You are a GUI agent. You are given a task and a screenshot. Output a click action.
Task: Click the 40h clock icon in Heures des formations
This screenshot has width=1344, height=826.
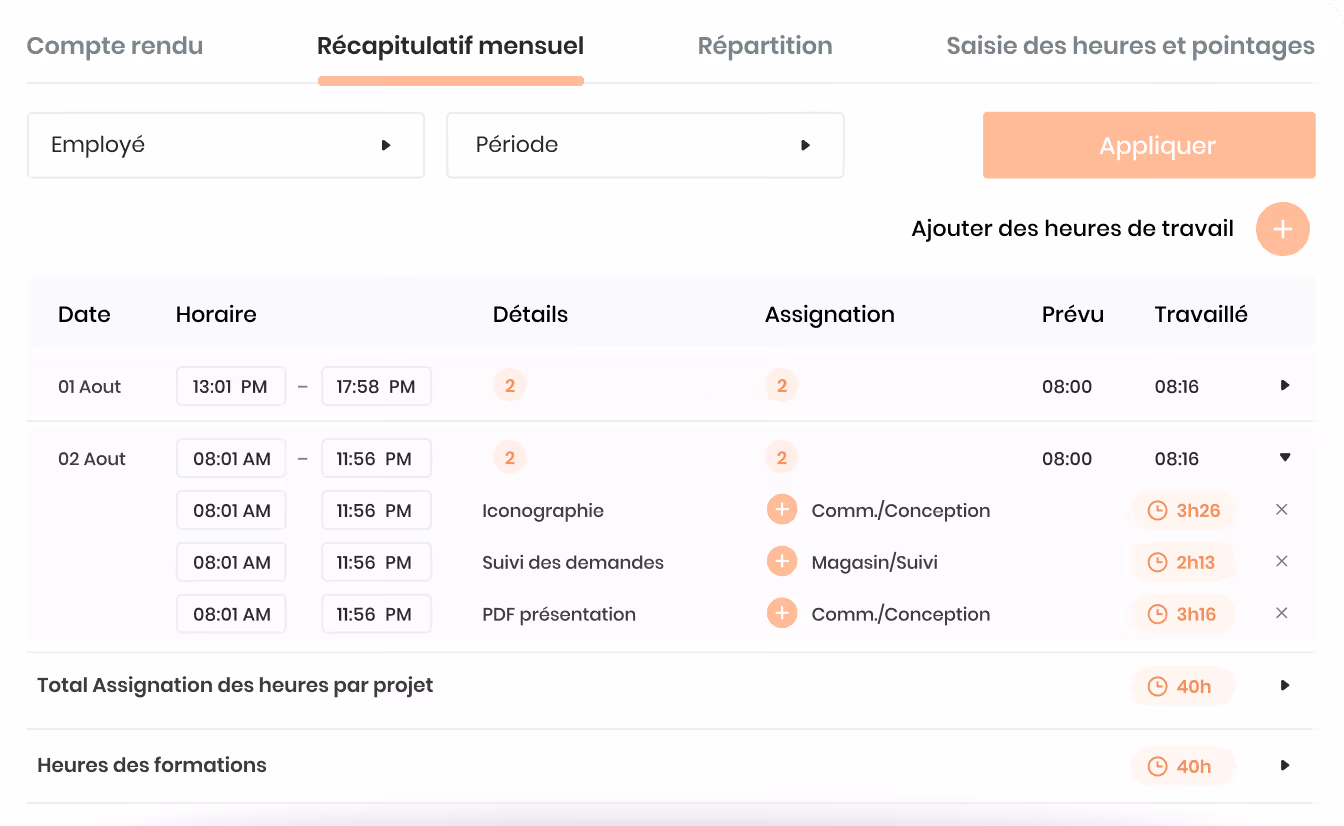tap(1157, 767)
